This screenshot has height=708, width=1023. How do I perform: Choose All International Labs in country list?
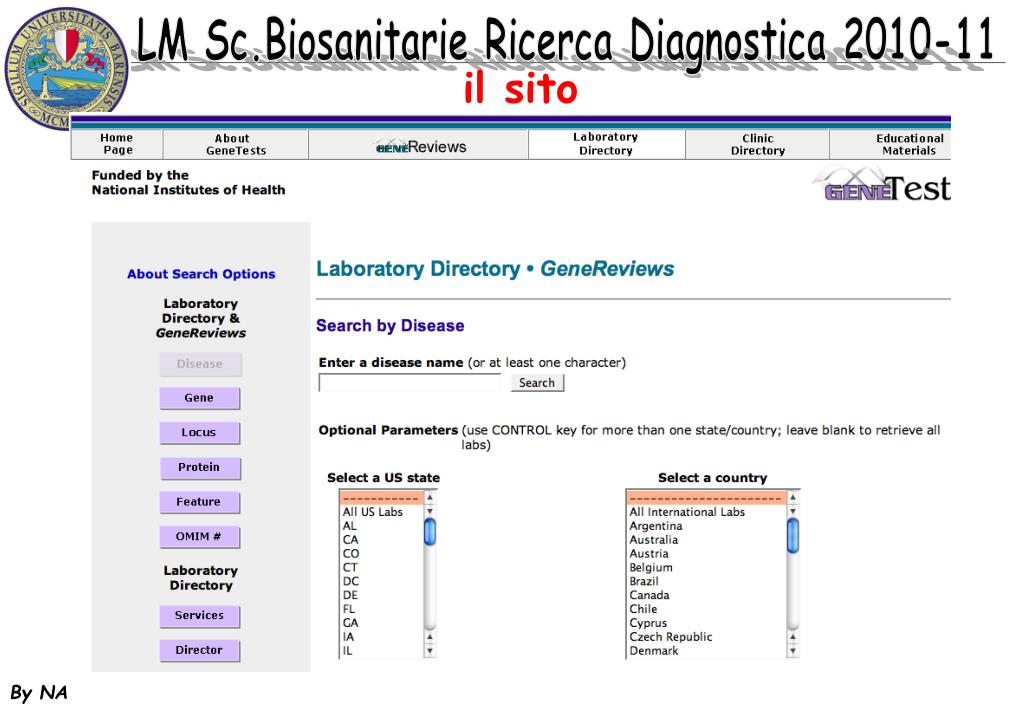[x=707, y=512]
